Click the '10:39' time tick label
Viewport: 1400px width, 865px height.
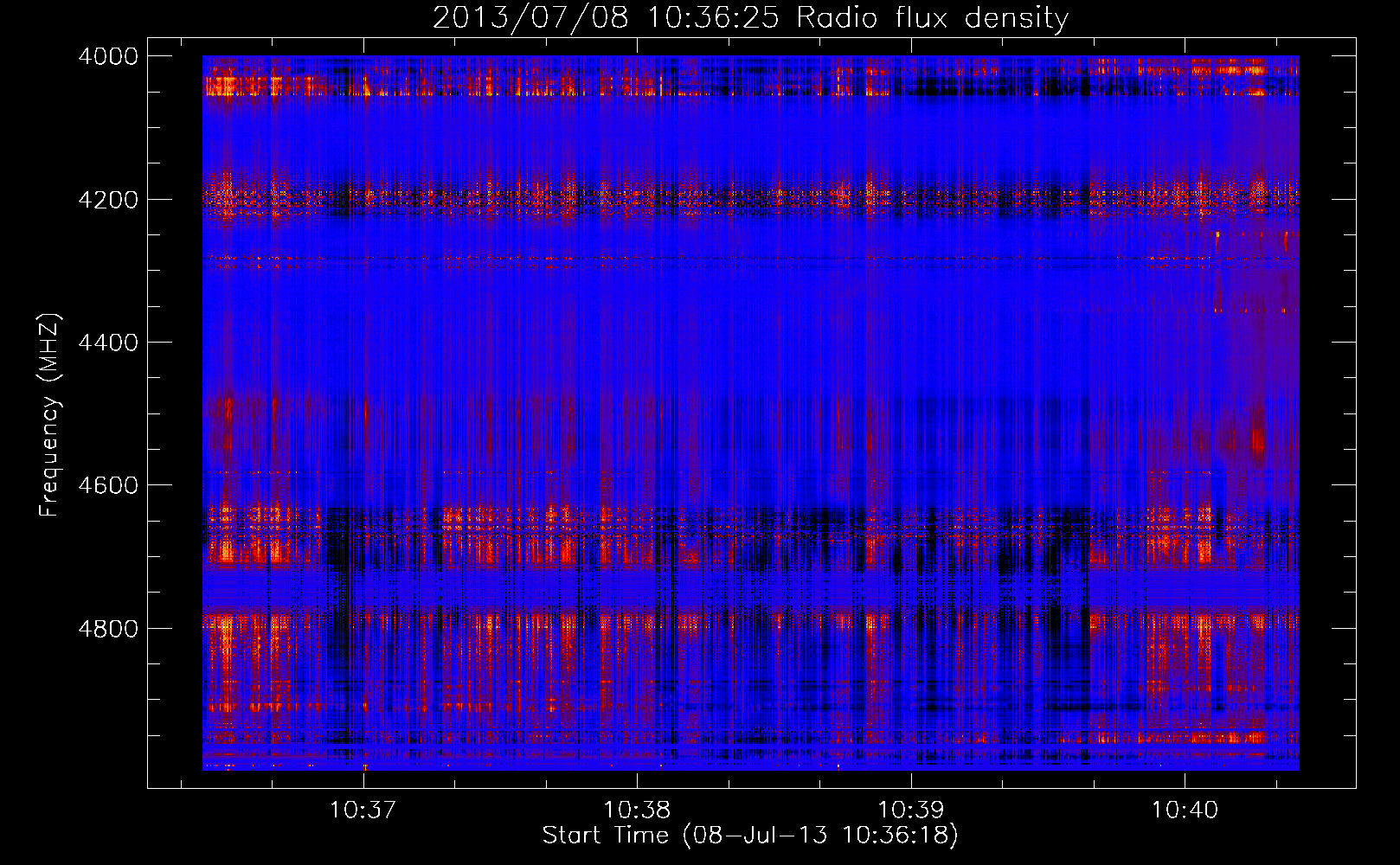point(910,810)
